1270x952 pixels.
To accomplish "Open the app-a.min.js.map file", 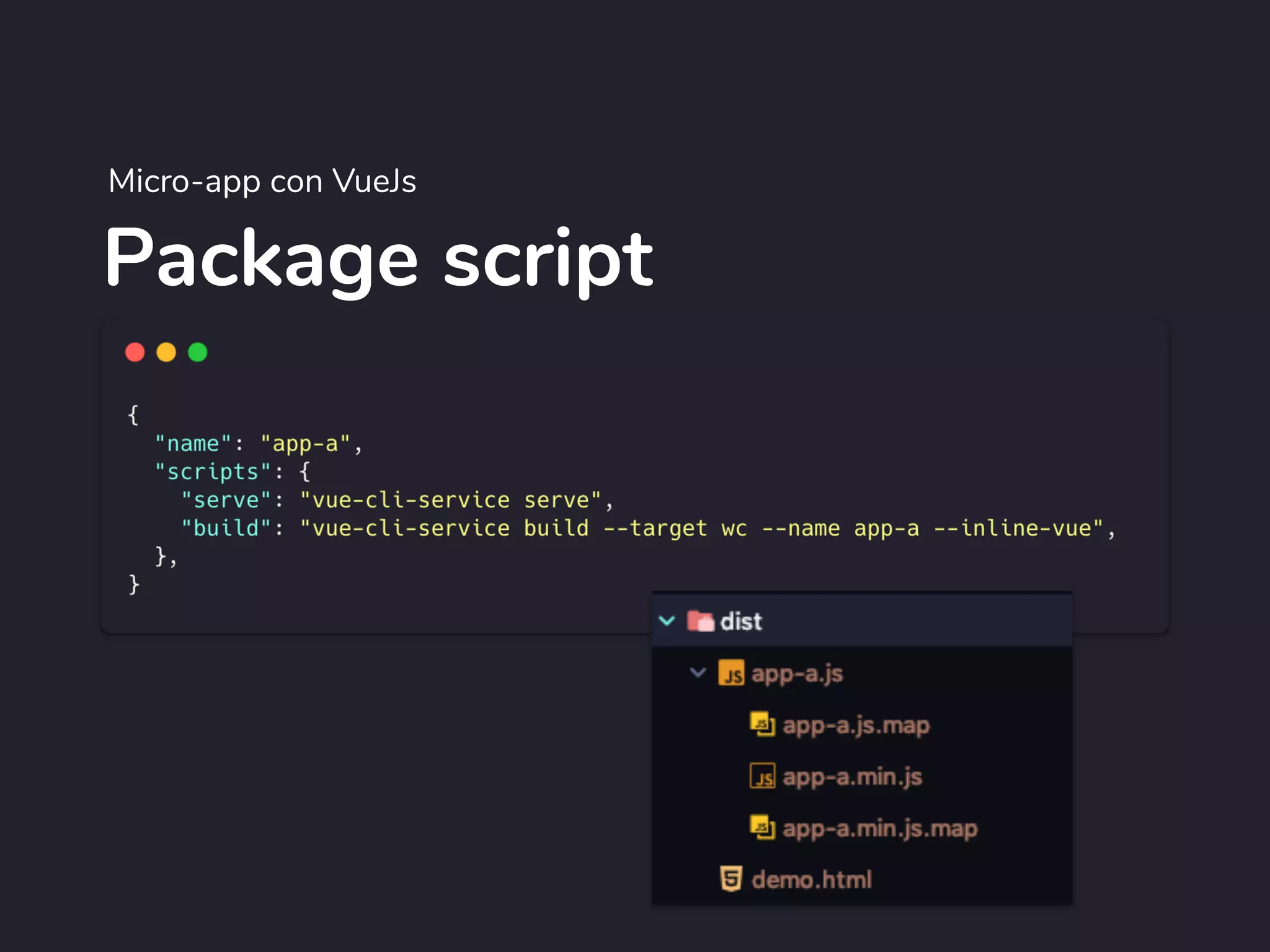I will 879,829.
